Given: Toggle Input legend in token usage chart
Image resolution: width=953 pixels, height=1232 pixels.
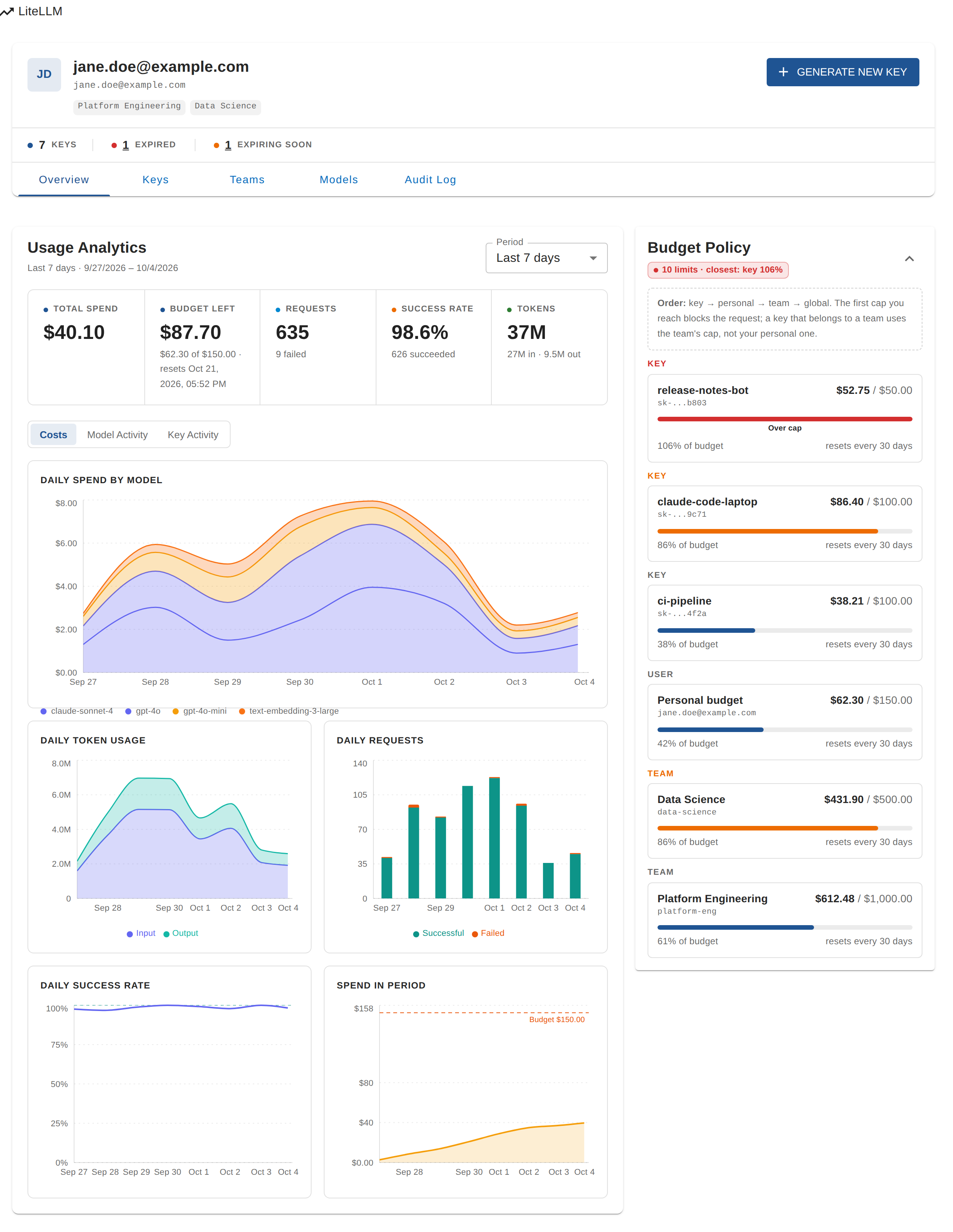Looking at the screenshot, I should point(141,933).
